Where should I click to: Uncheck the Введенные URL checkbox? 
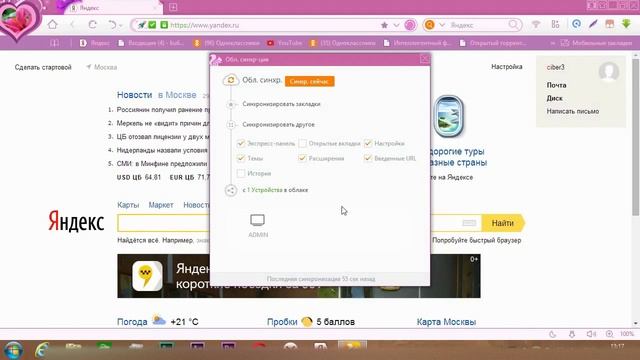(368, 158)
